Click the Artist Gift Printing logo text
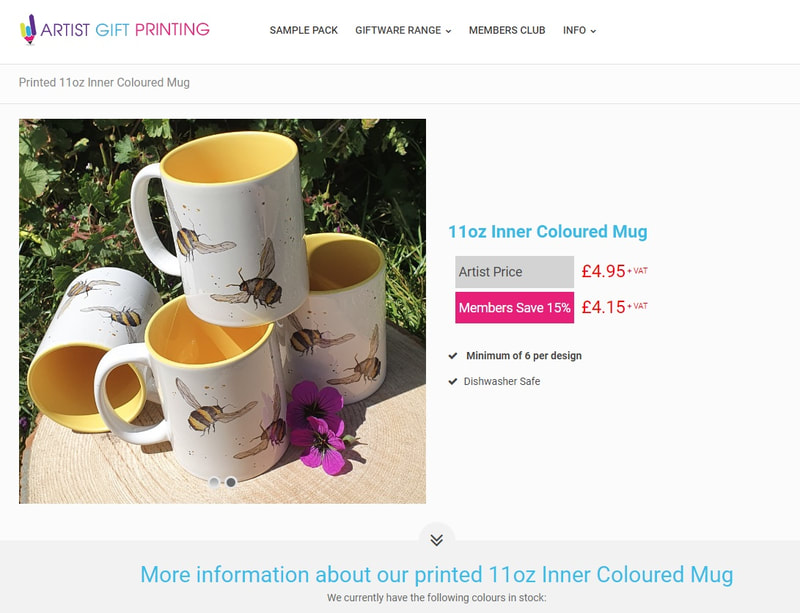The width and height of the screenshot is (800, 613). [x=125, y=30]
